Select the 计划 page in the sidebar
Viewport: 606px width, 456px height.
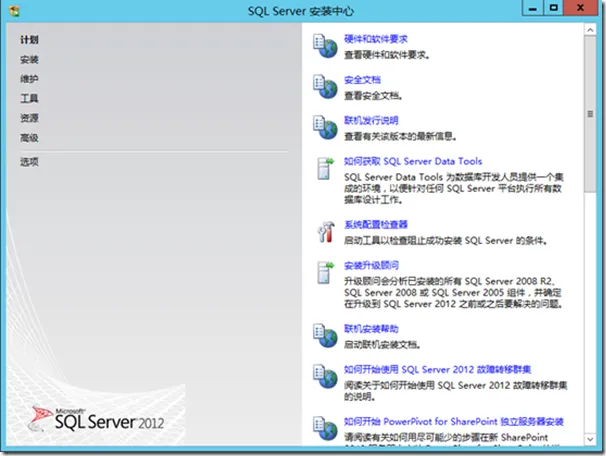(x=29, y=39)
